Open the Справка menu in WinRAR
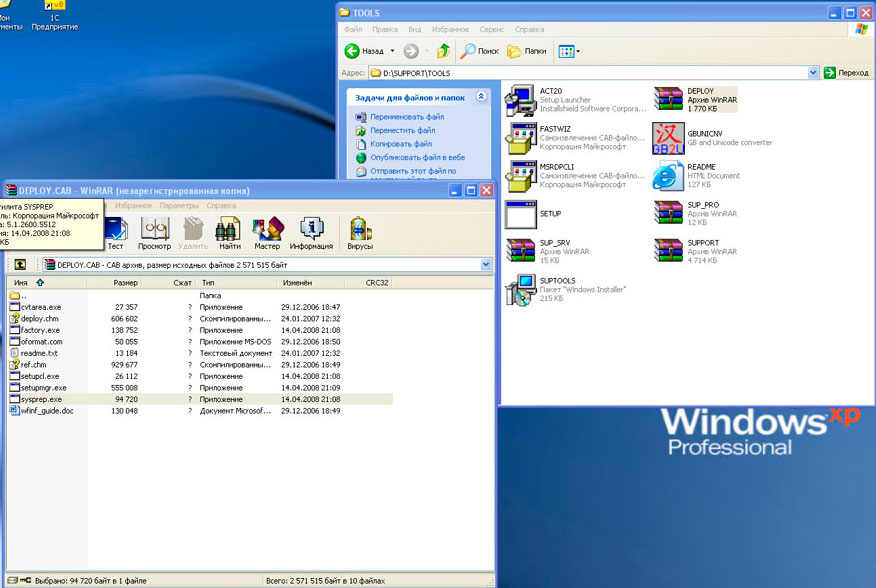876x588 pixels. (x=221, y=206)
